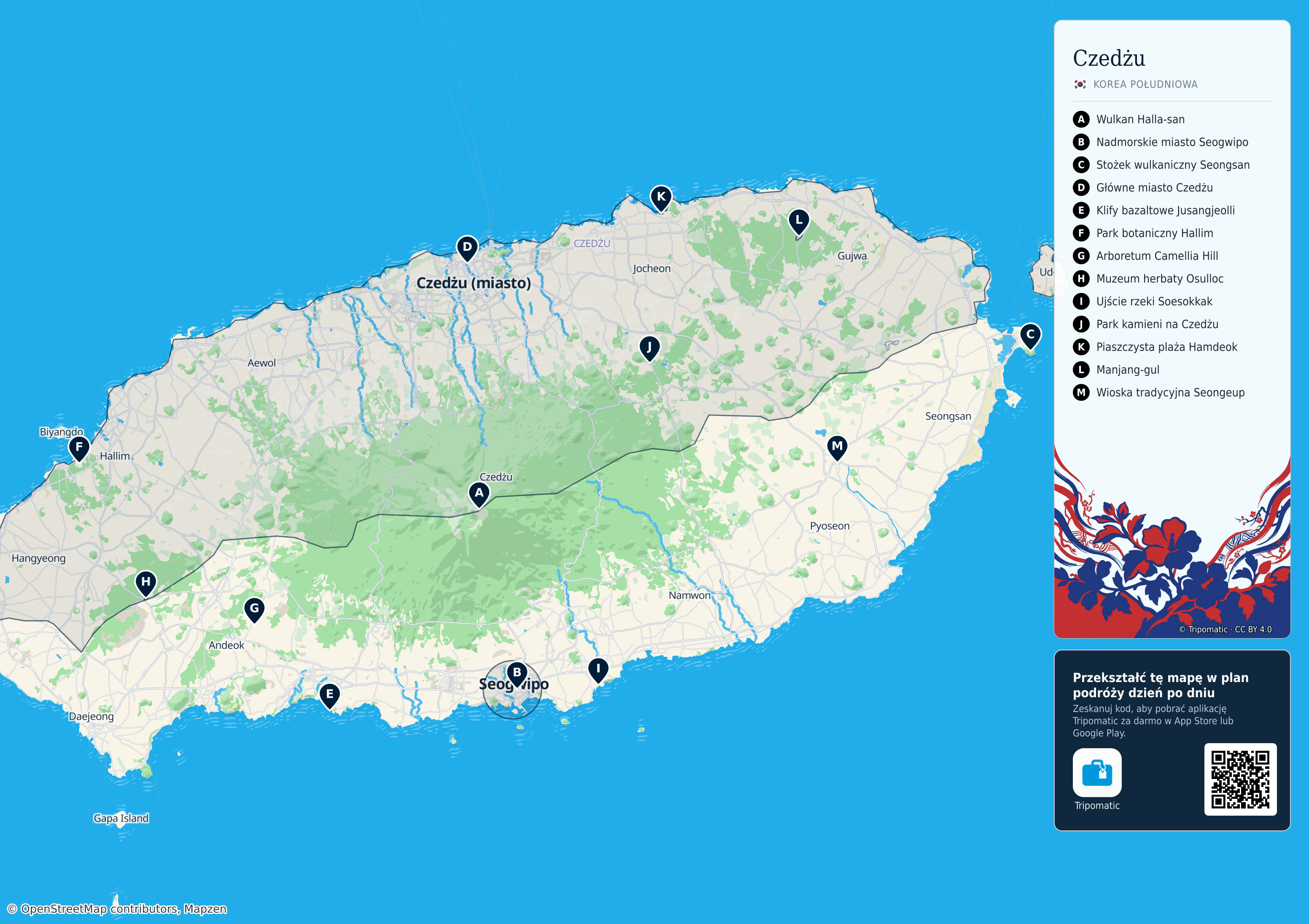The width and height of the screenshot is (1309, 924).
Task: Click the Tripomatic CC BY 4.0 credit
Action: click(x=1225, y=629)
